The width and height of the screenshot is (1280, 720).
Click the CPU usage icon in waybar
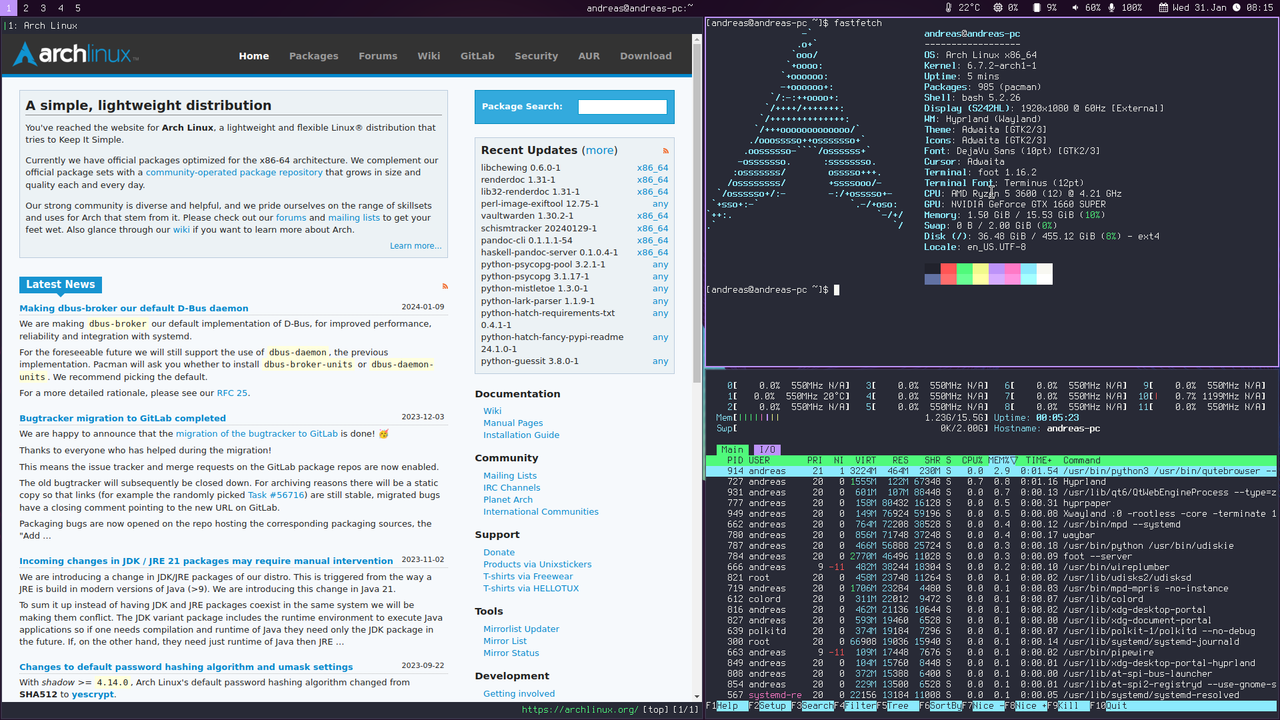click(996, 7)
